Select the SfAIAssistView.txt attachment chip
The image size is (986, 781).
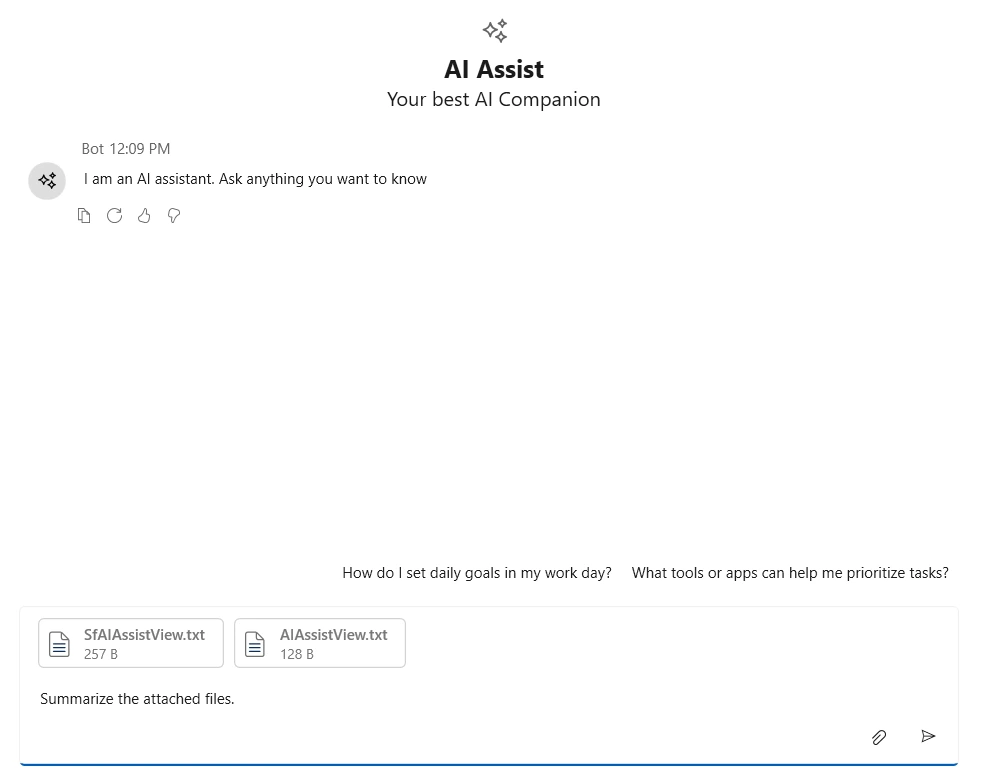pos(130,643)
